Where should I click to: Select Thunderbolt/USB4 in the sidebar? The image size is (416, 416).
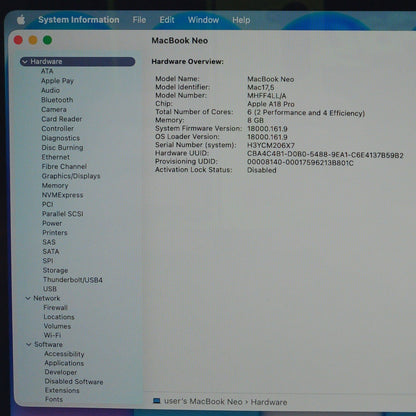(x=73, y=280)
